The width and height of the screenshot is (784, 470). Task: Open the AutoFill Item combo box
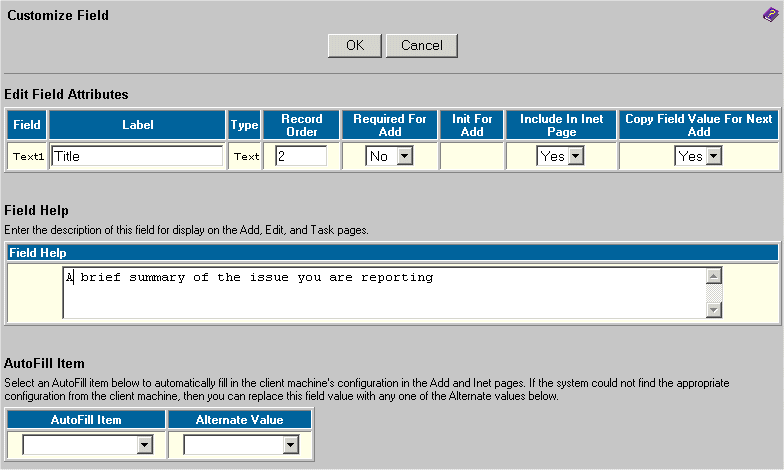(x=88, y=445)
